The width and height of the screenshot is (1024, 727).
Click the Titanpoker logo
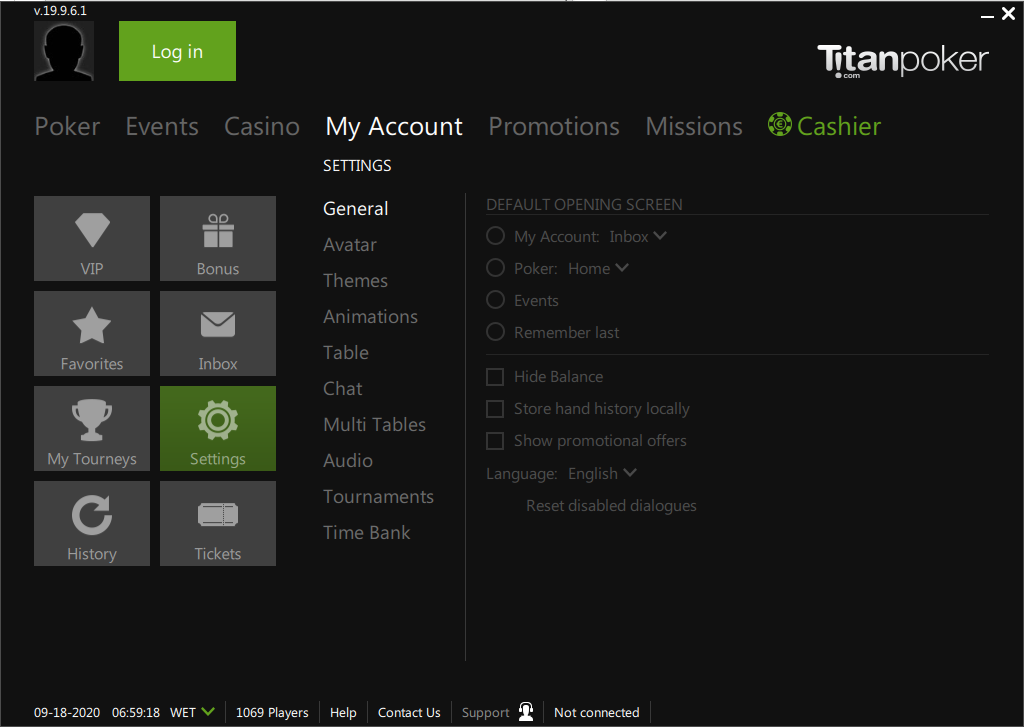[x=903, y=61]
